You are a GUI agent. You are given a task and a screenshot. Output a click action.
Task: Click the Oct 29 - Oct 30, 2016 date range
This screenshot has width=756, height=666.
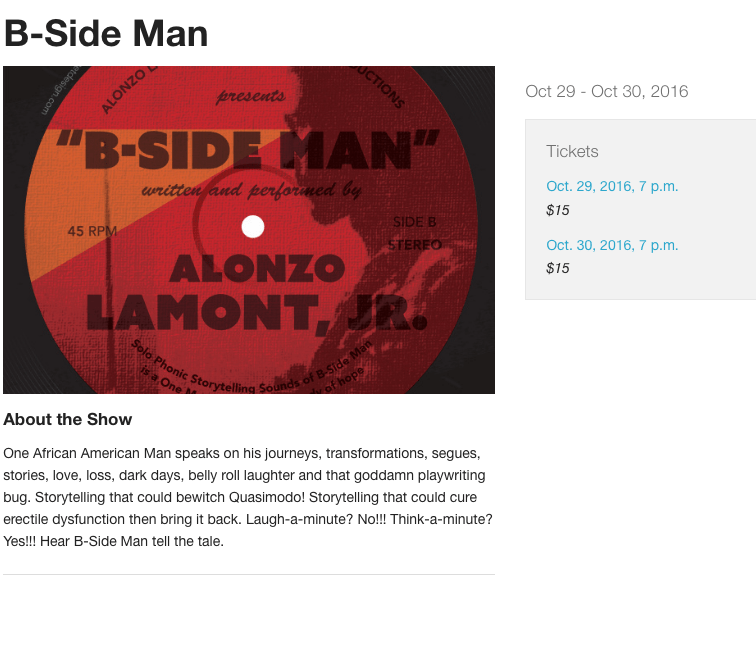[x=607, y=92]
